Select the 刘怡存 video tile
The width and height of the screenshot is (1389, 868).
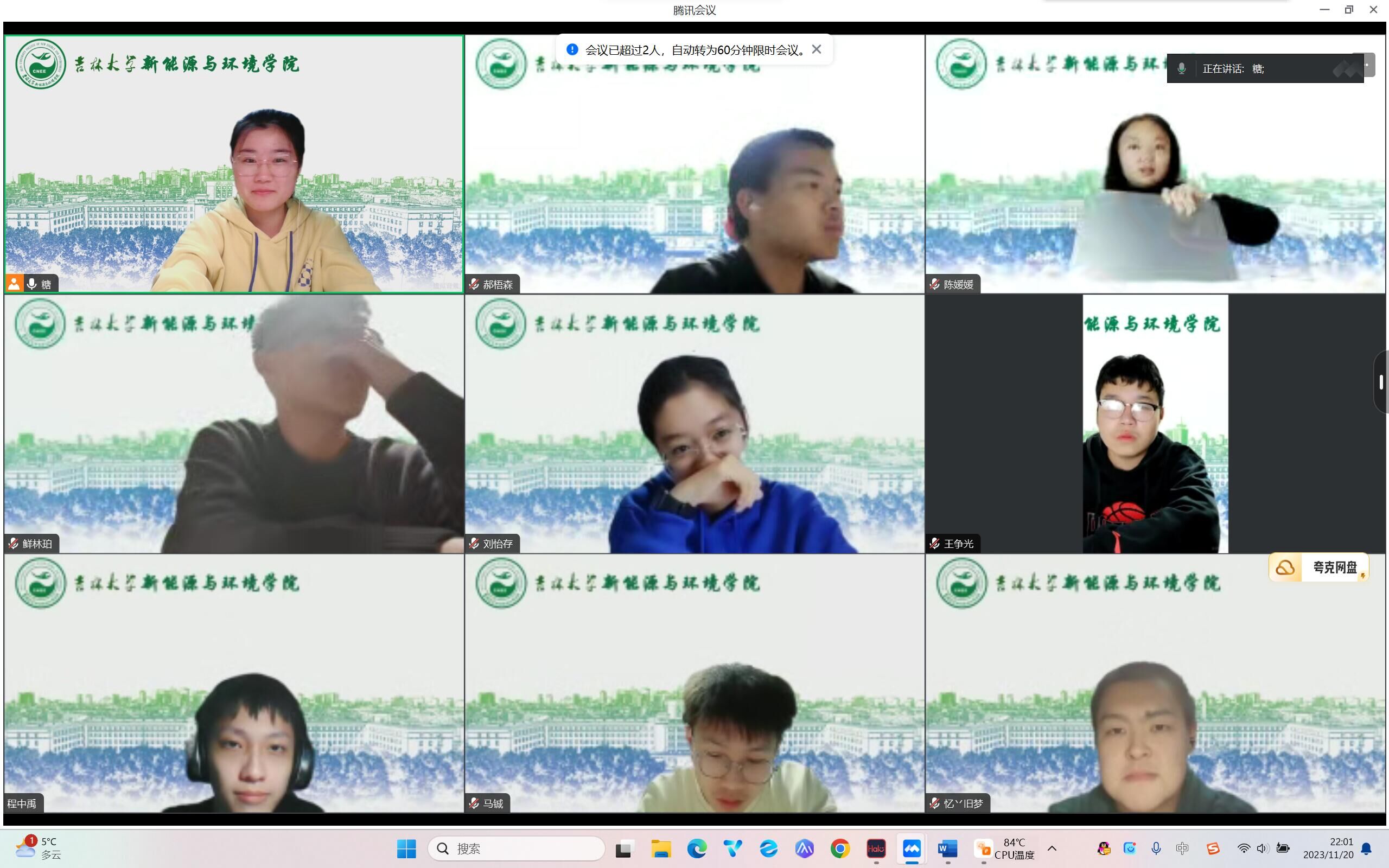(x=694, y=425)
